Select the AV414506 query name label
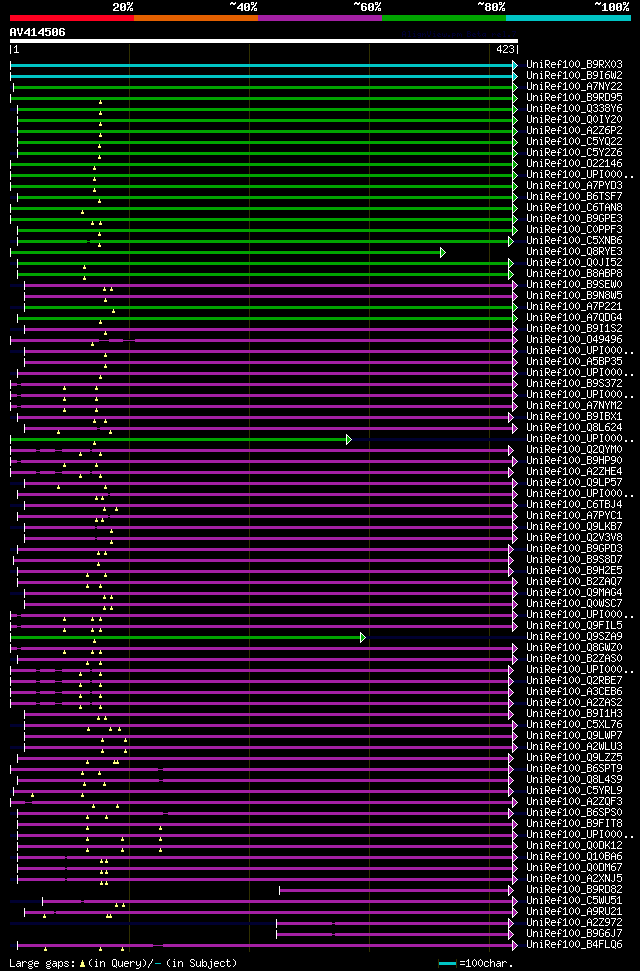The height and width of the screenshot is (971, 640). 37,32
